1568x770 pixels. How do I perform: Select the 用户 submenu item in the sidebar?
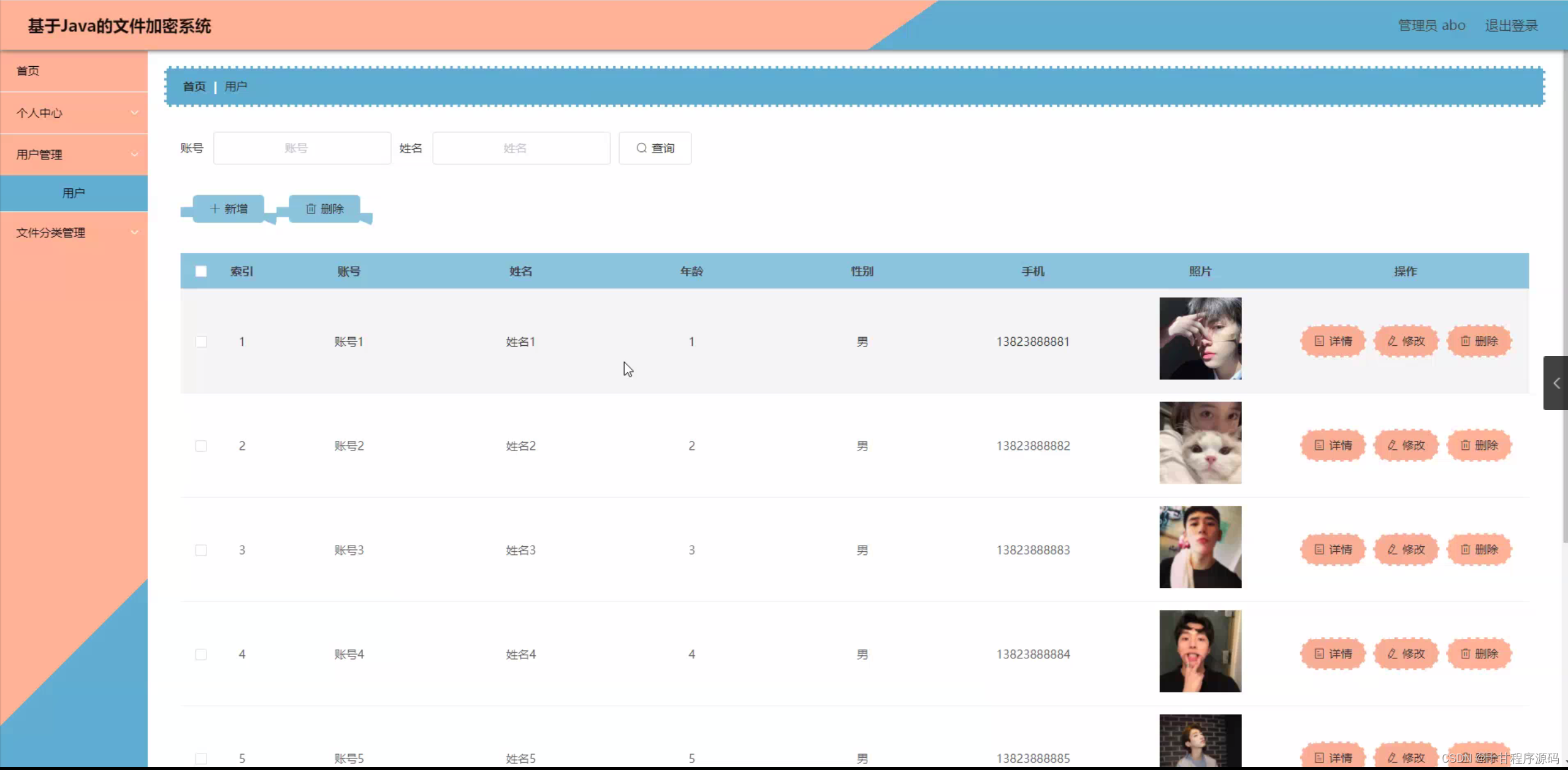[x=74, y=193]
